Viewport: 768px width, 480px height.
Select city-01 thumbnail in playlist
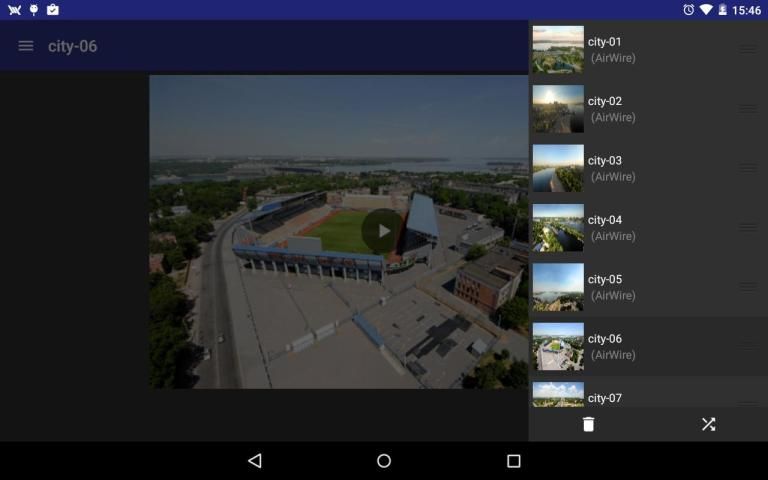558,49
